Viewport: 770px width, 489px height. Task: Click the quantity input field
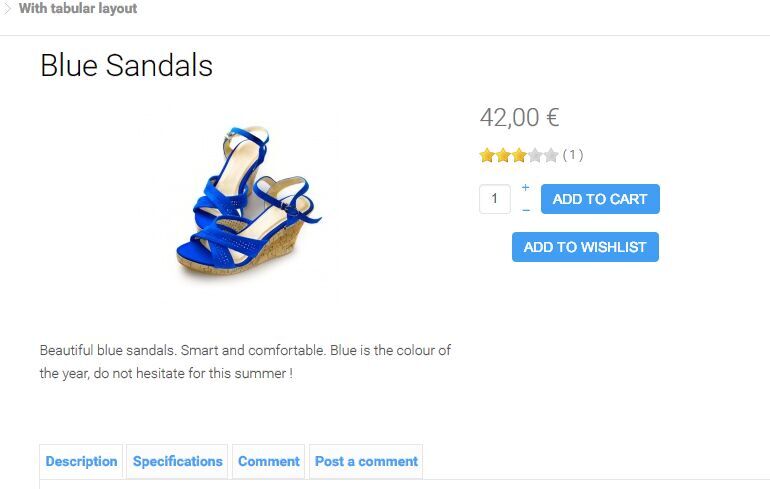495,199
